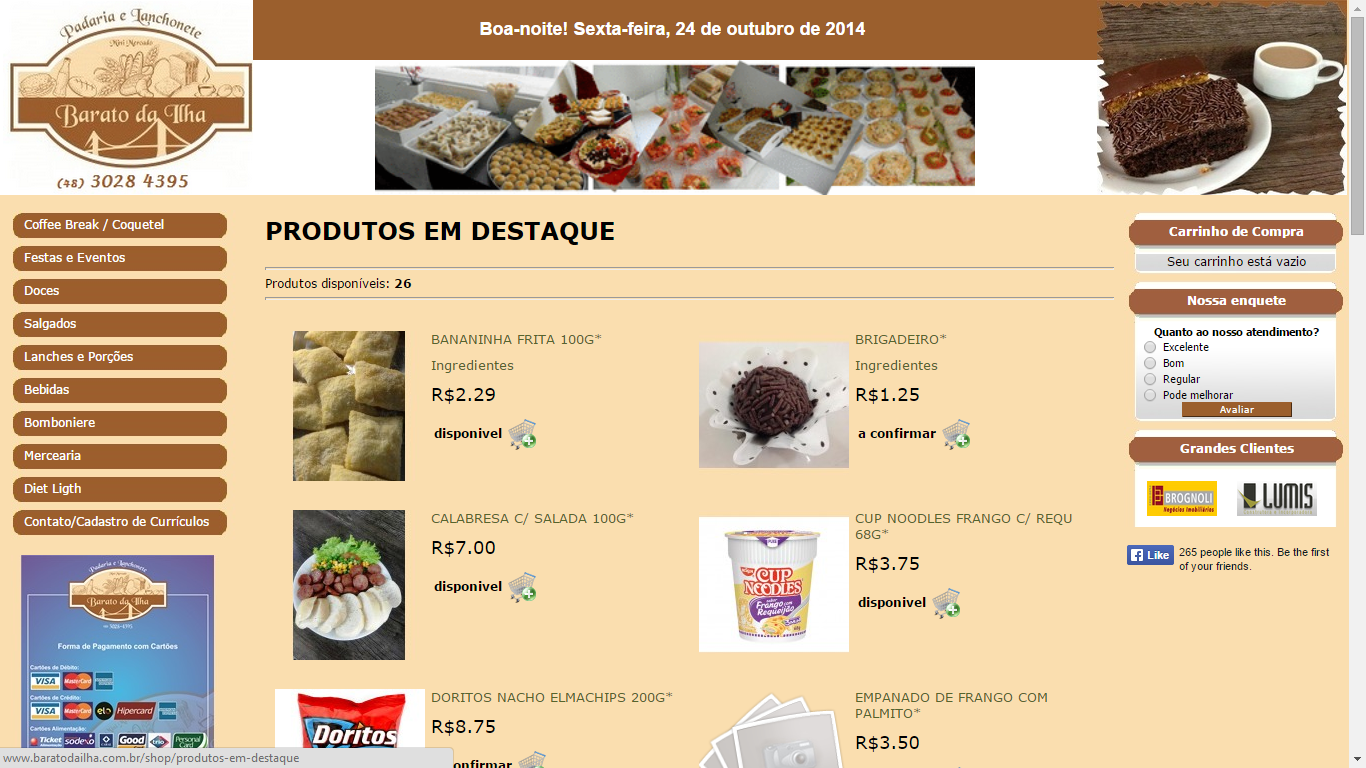
Task: Choose the Regular poll option
Action: pyautogui.click(x=1150, y=379)
